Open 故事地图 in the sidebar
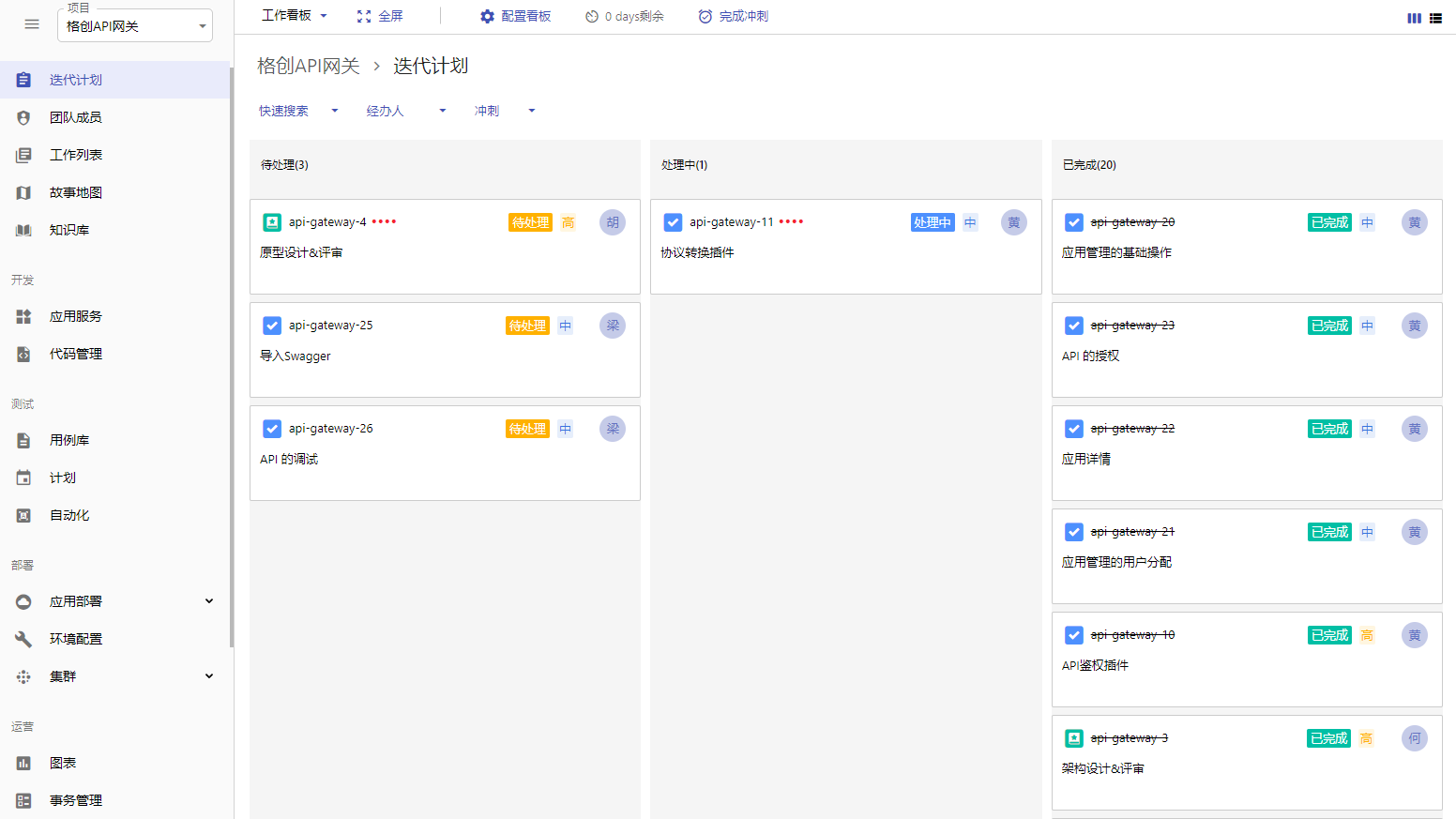Screen dimensions: 1456x819 [75, 192]
